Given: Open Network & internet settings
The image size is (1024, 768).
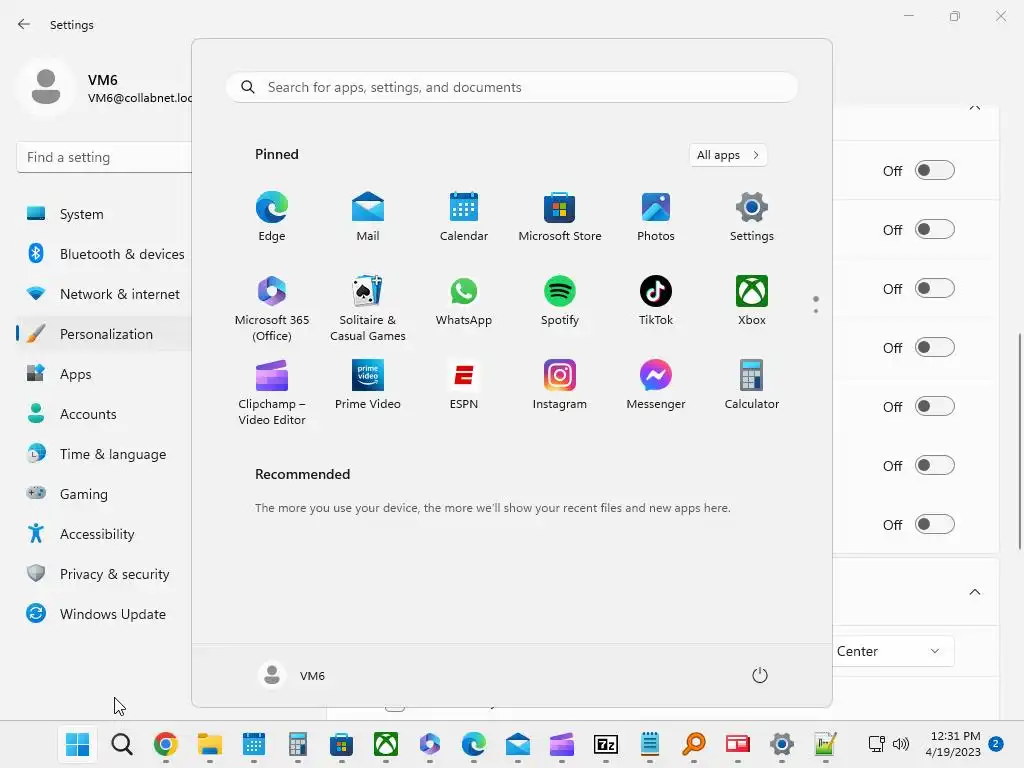Looking at the screenshot, I should [x=104, y=294].
